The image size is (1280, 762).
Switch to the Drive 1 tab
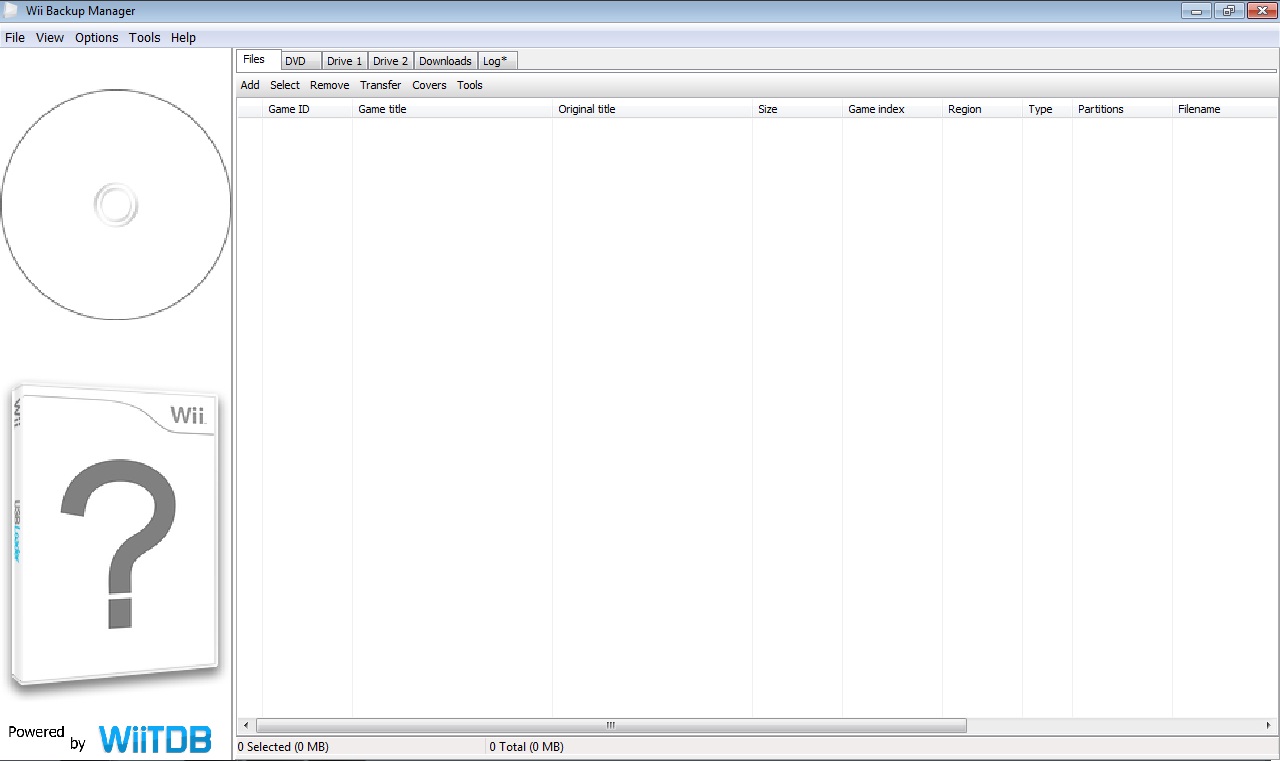coord(345,61)
